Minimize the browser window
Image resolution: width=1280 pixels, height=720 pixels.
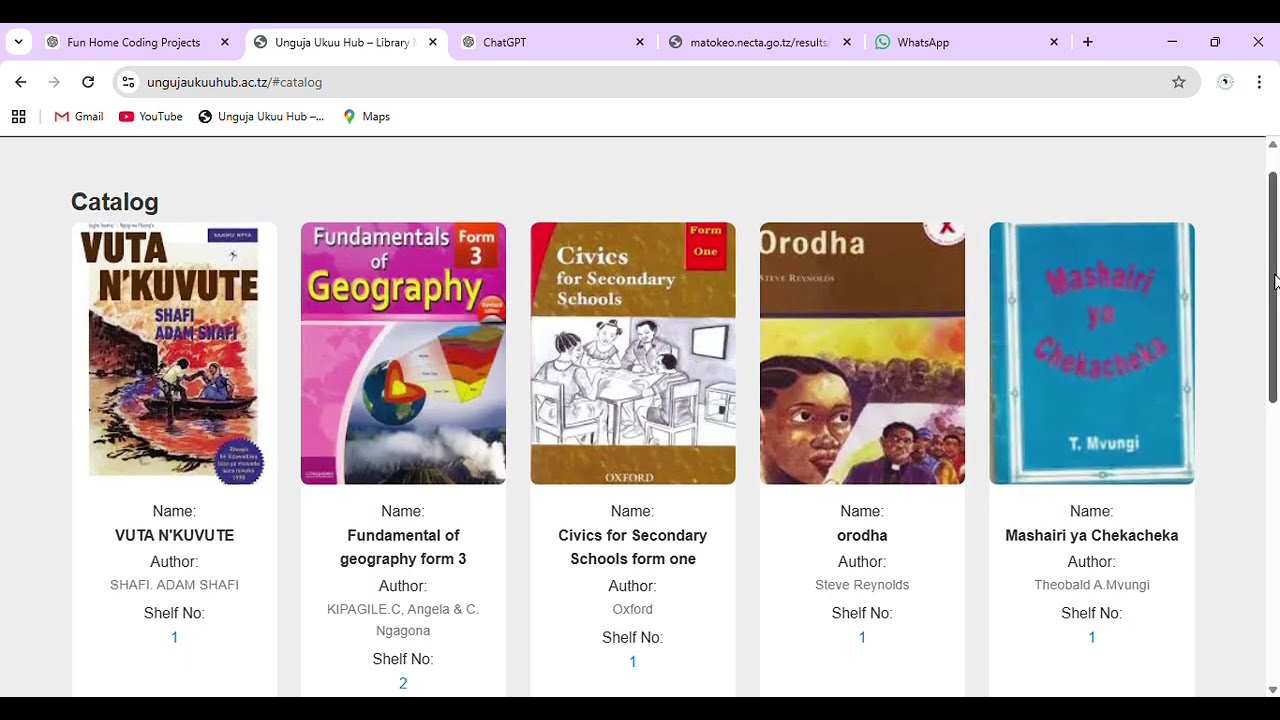(1172, 42)
